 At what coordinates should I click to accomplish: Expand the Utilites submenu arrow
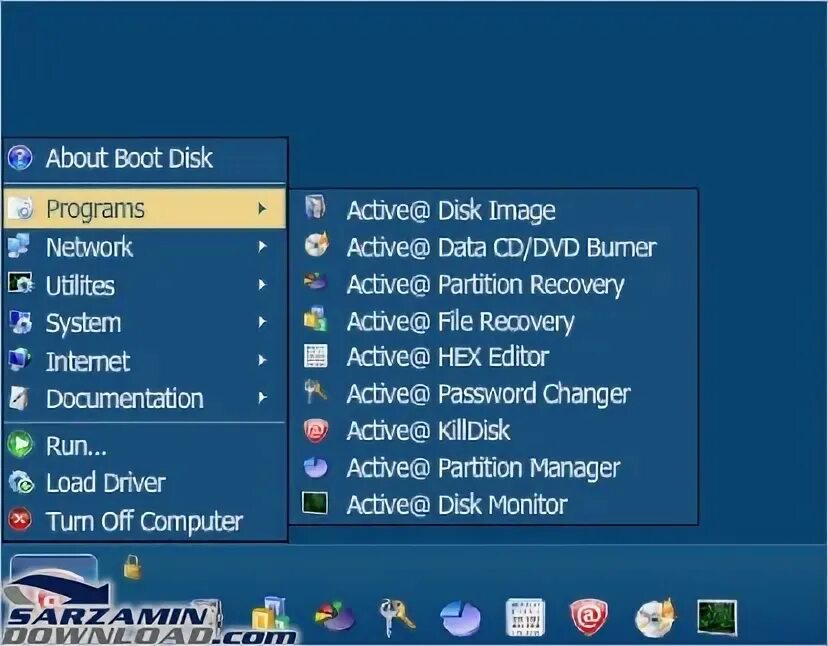262,285
